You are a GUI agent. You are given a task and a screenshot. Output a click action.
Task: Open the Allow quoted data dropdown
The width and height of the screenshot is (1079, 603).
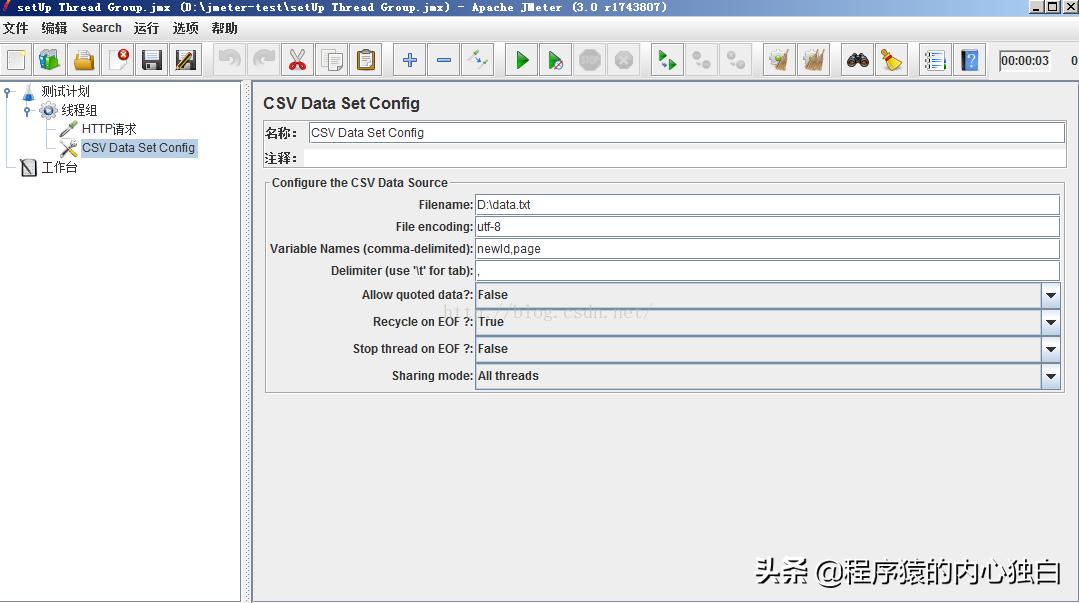tap(1050, 296)
